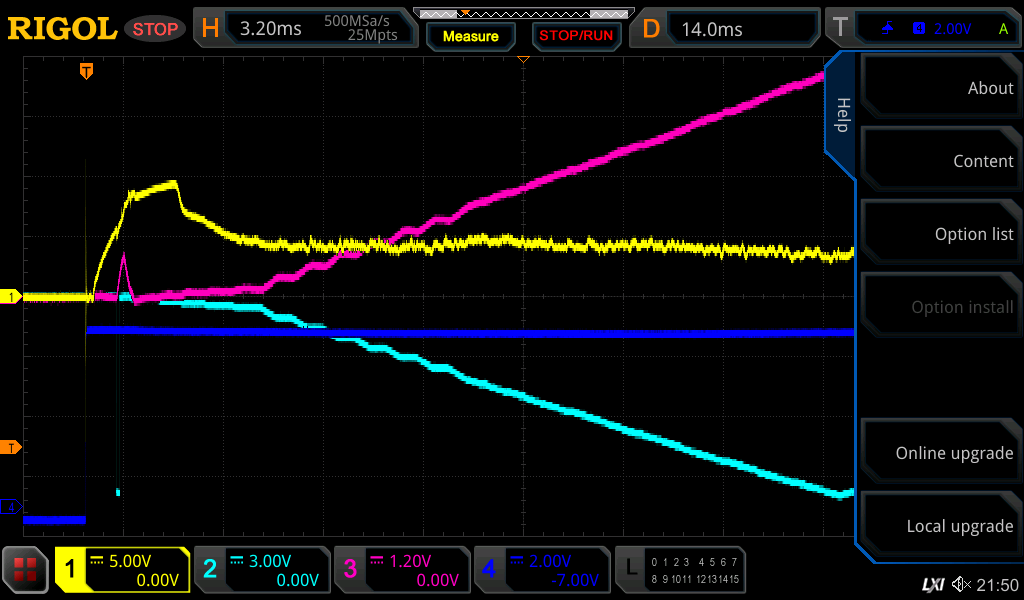Collapse the Help side tab
1024x600 pixels.
click(842, 115)
